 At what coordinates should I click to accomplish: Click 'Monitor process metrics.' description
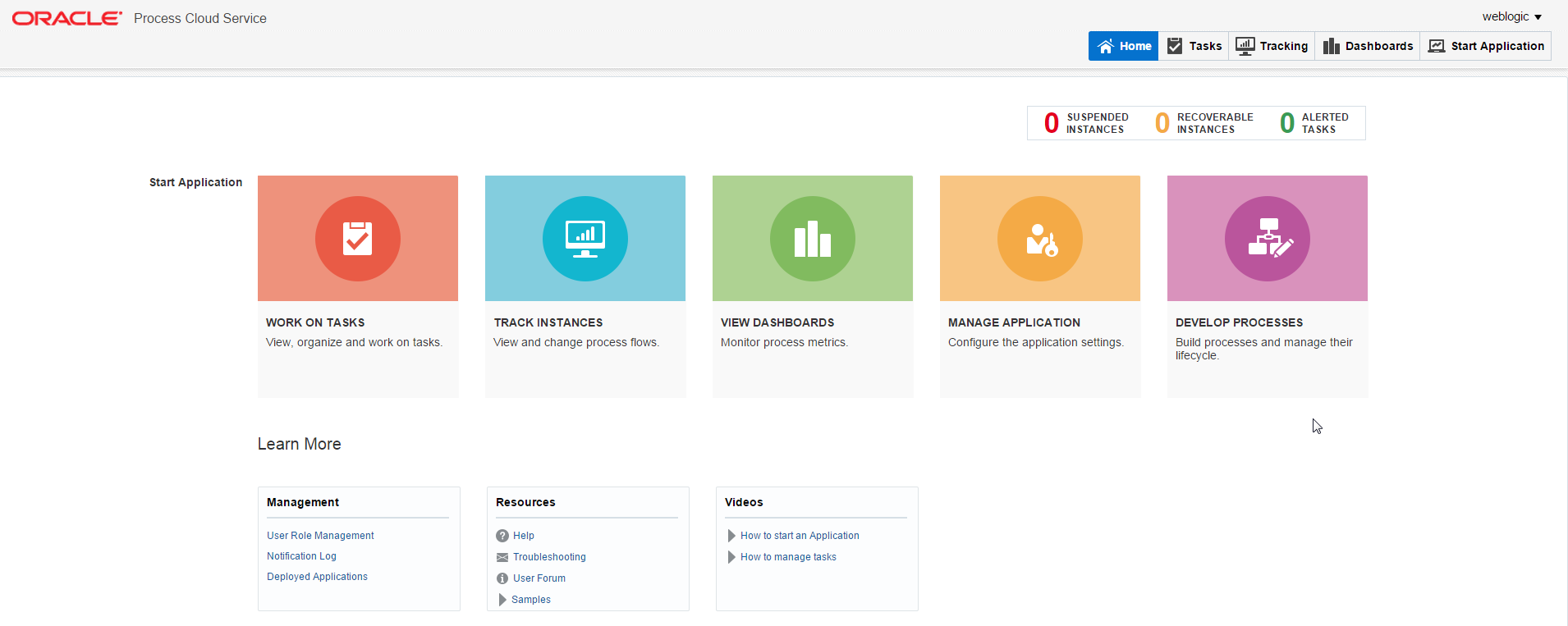[x=784, y=342]
